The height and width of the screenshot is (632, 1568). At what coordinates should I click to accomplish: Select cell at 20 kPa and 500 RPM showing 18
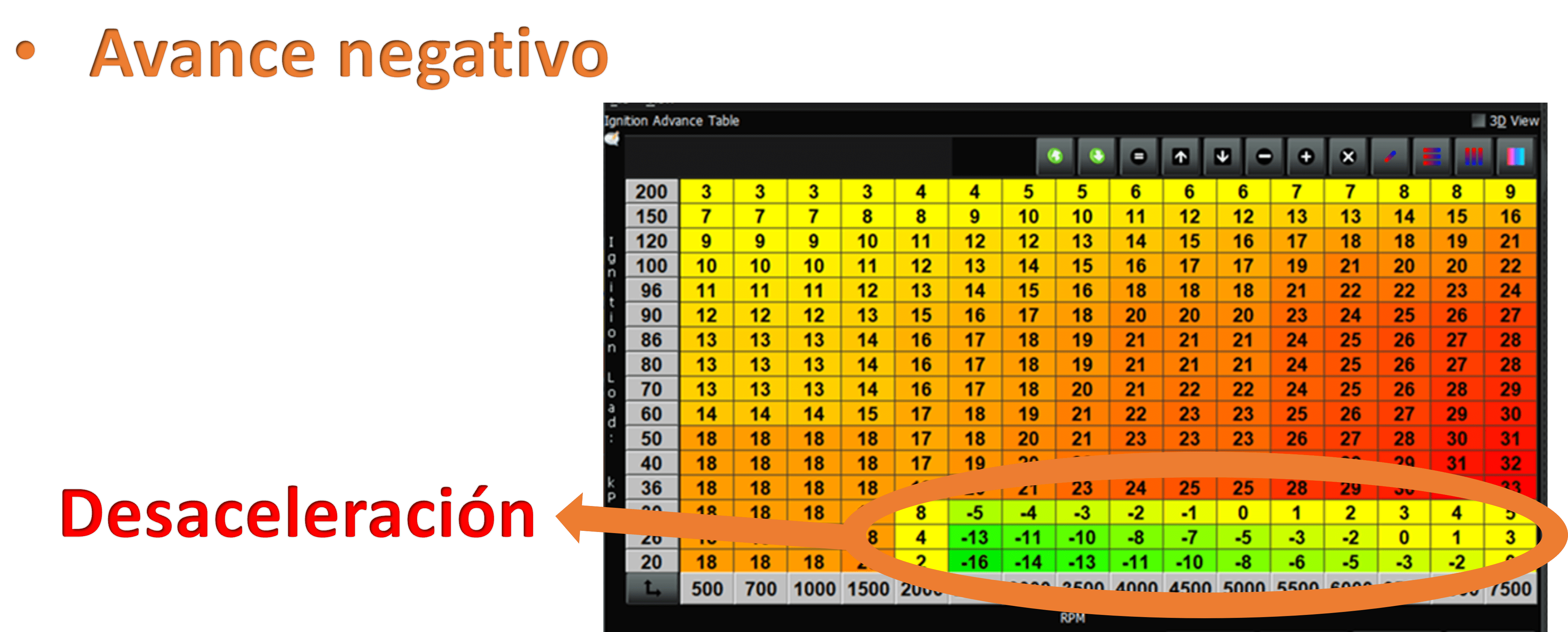[707, 561]
